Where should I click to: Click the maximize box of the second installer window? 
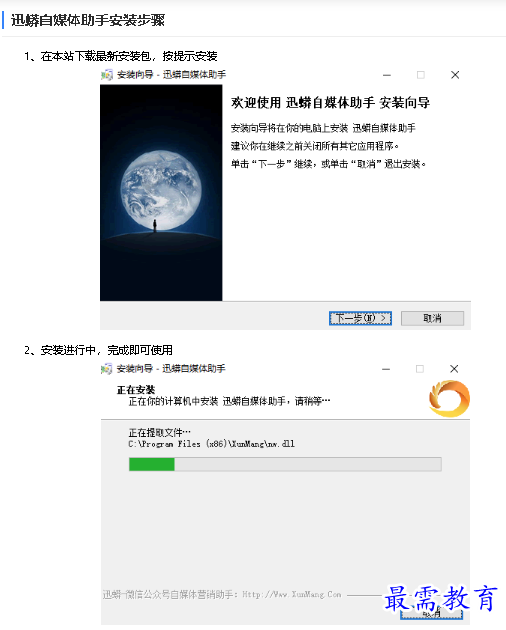[420, 369]
